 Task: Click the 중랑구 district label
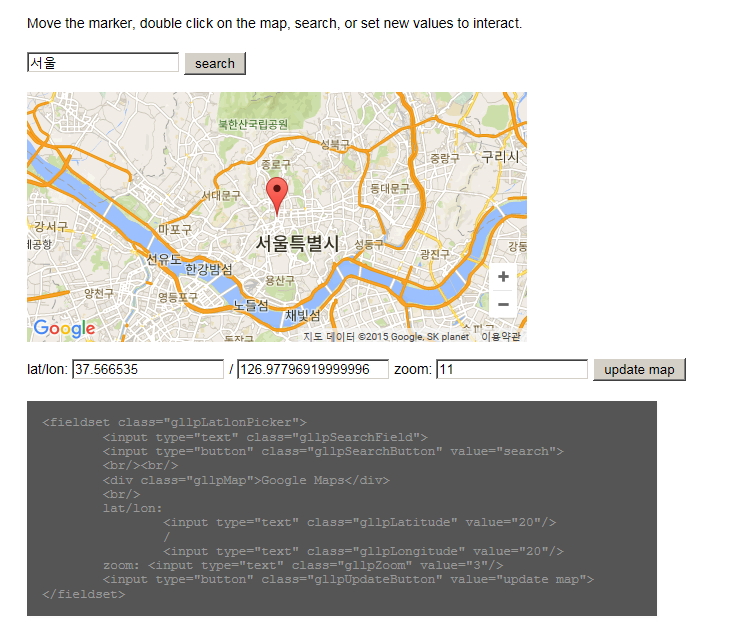(x=445, y=158)
